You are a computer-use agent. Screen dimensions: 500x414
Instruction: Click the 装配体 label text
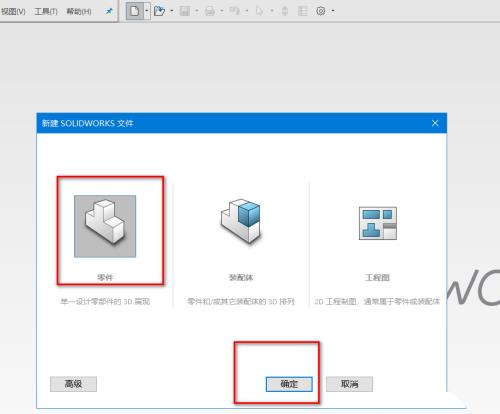pyautogui.click(x=241, y=277)
